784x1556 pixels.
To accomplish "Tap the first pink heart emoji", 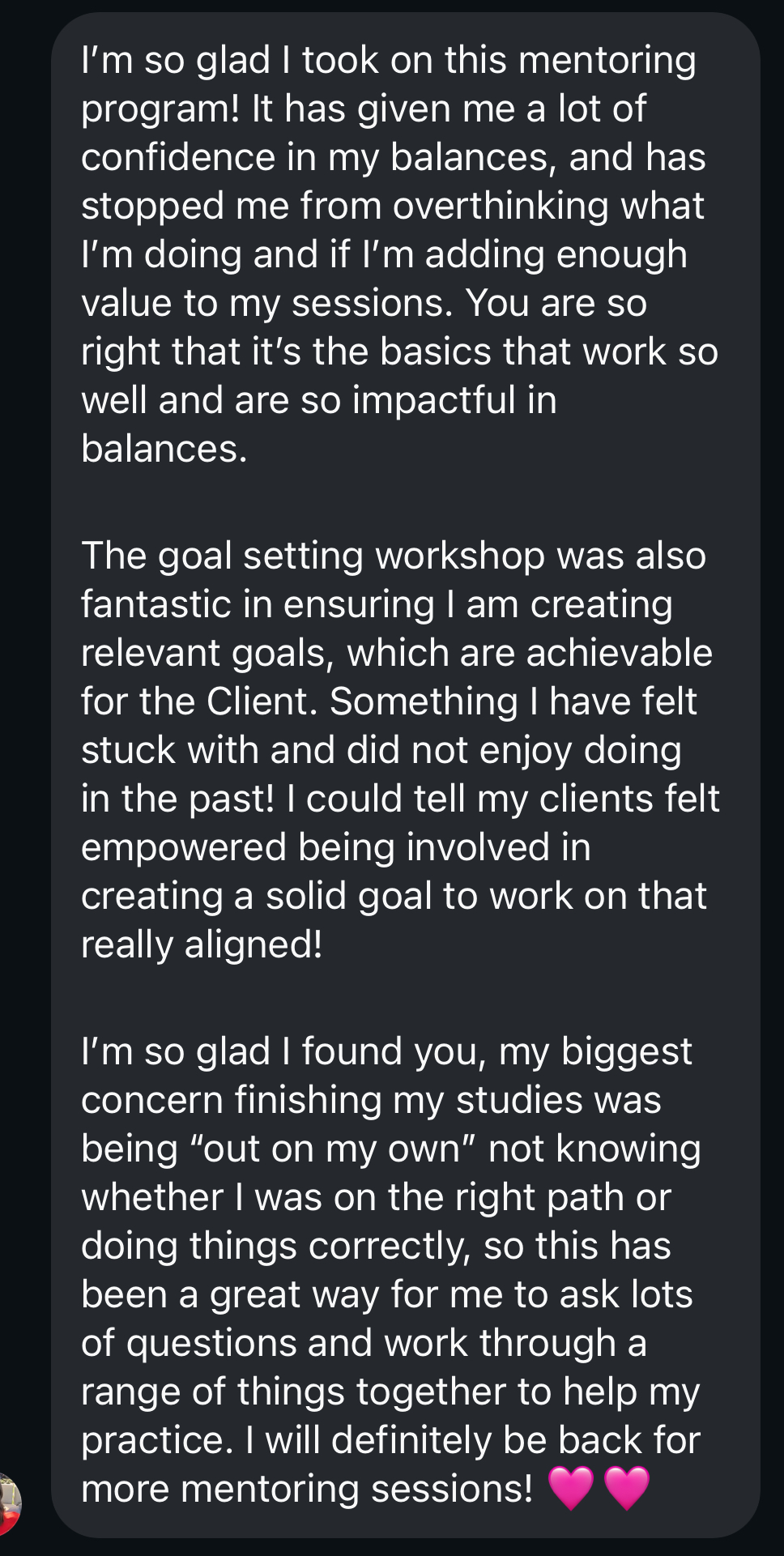I will (571, 1488).
